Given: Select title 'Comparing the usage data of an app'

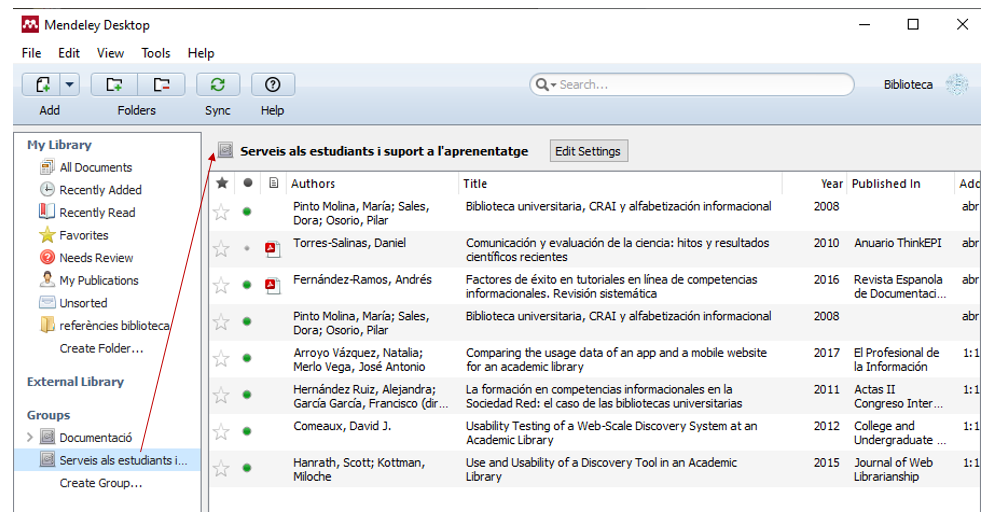Looking at the screenshot, I should (616, 359).
